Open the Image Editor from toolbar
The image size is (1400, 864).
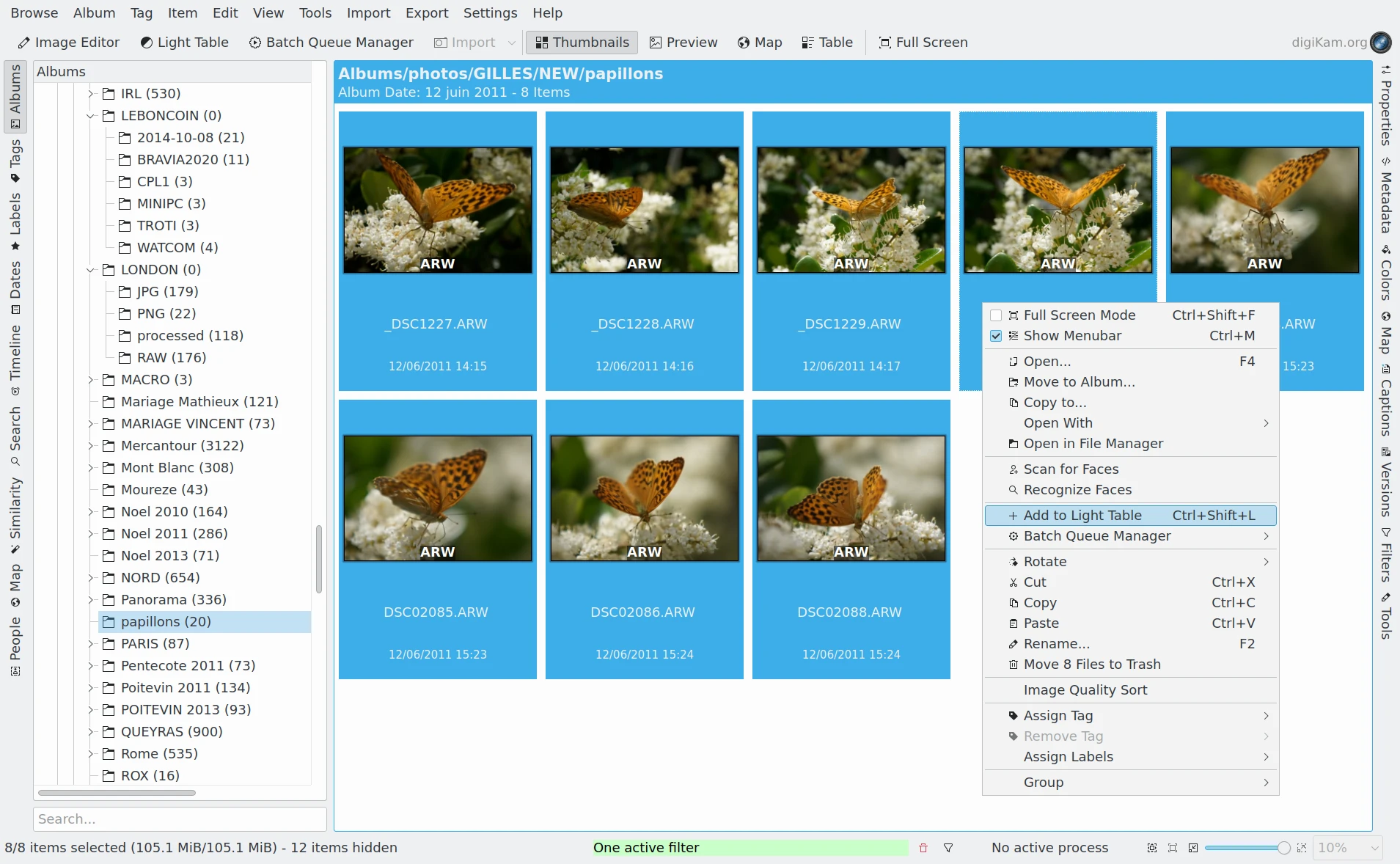[x=68, y=43]
